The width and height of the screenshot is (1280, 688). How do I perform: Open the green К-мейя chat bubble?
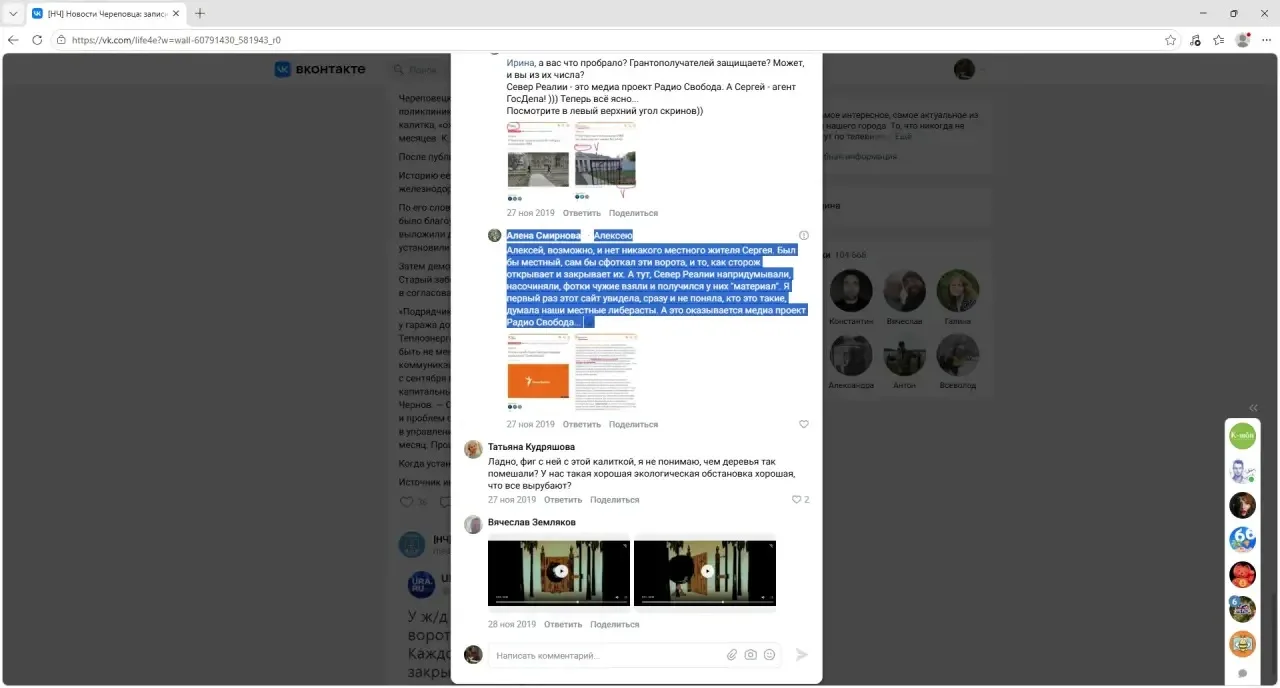point(1242,436)
